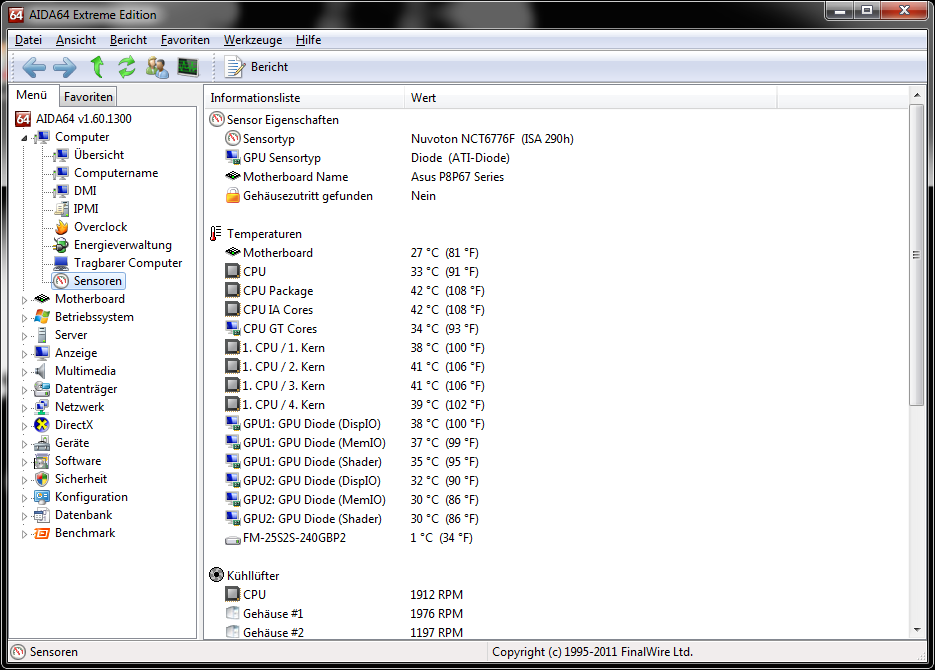This screenshot has width=935, height=670.
Task: Open the Hilfe menu
Action: (x=308, y=40)
